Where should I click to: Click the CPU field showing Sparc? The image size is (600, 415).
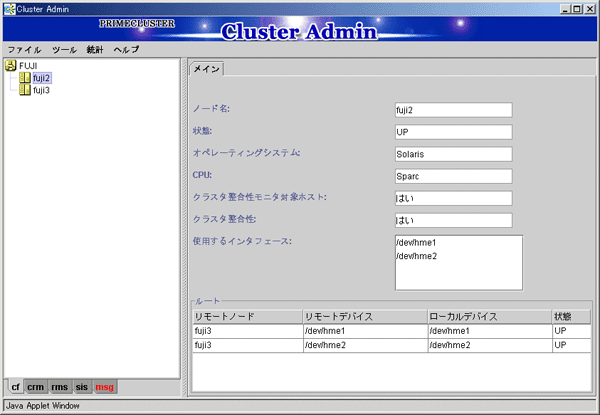click(x=453, y=176)
